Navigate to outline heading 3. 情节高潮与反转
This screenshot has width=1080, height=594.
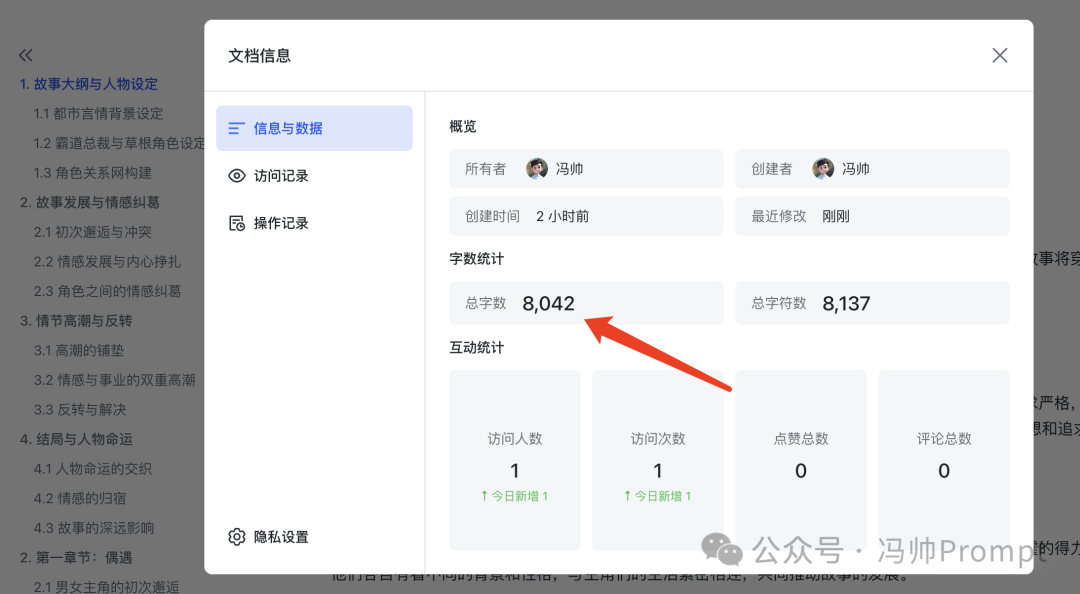[x=76, y=321]
